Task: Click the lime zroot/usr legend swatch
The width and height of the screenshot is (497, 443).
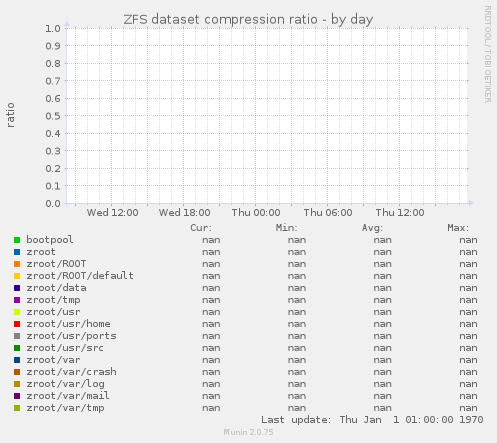Action: click(17, 312)
